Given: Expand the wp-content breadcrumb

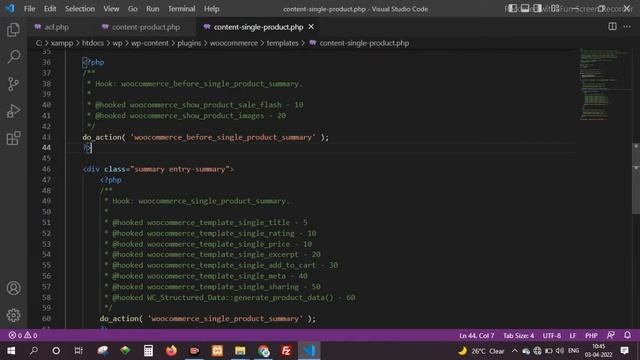Looking at the screenshot, I should 149,43.
